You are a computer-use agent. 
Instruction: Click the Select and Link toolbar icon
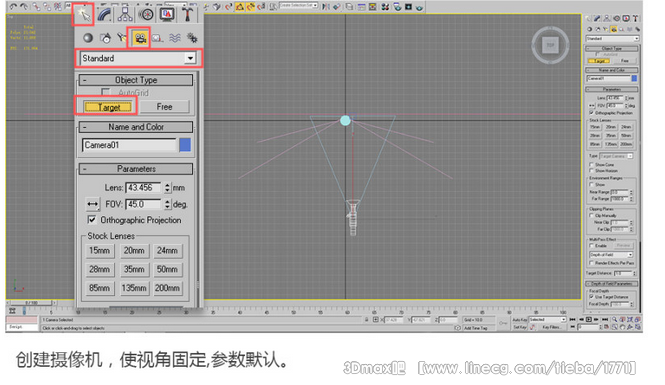click(36, 7)
